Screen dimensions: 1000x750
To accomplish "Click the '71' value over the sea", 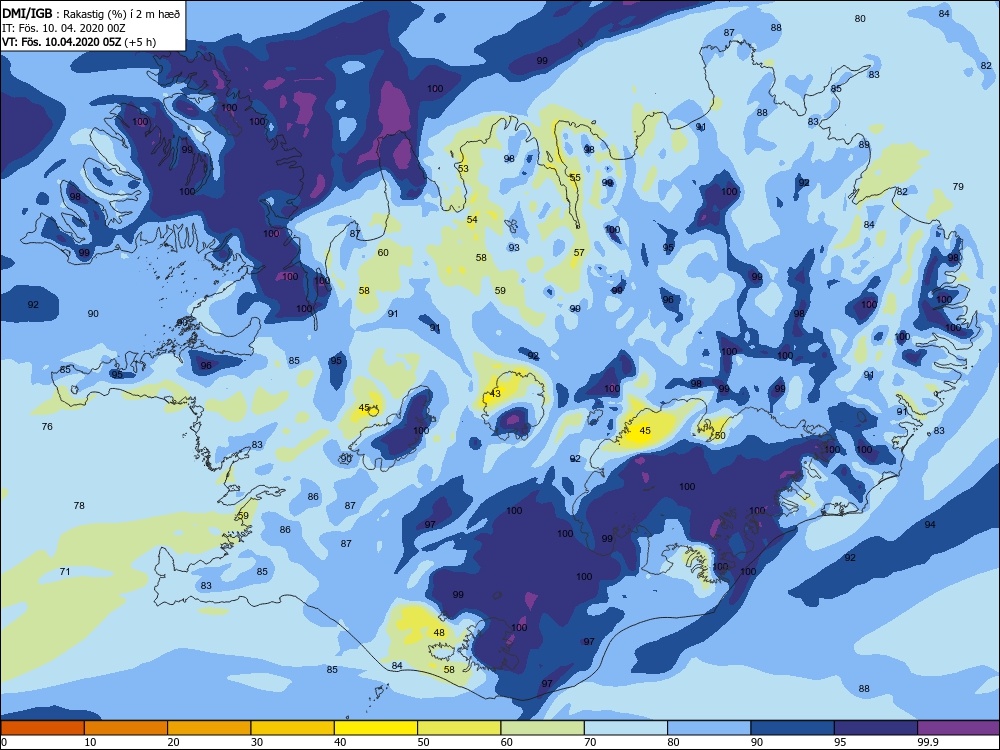I will tap(65, 571).
